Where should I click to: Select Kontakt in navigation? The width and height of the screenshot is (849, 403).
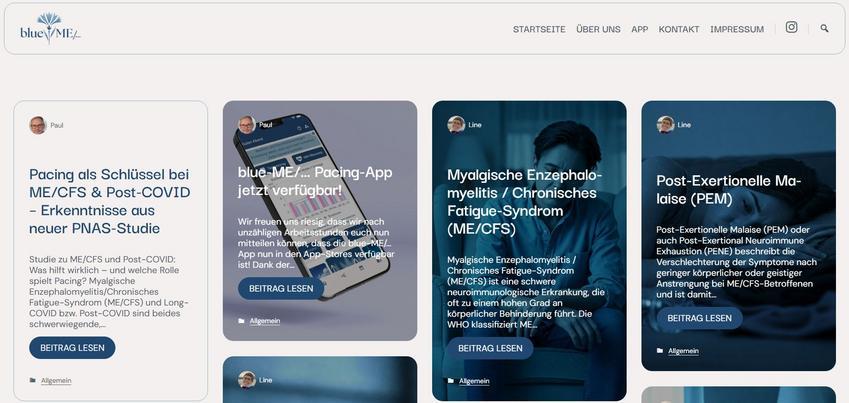click(x=679, y=29)
